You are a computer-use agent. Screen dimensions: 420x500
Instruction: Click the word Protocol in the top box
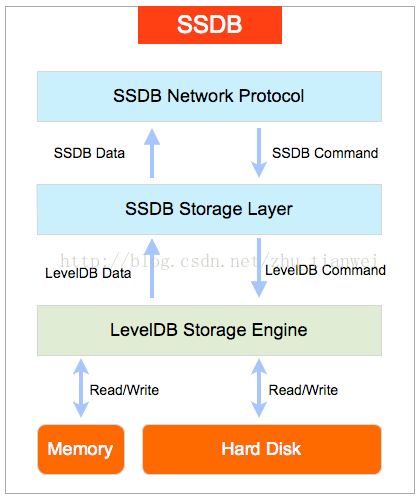[271, 96]
